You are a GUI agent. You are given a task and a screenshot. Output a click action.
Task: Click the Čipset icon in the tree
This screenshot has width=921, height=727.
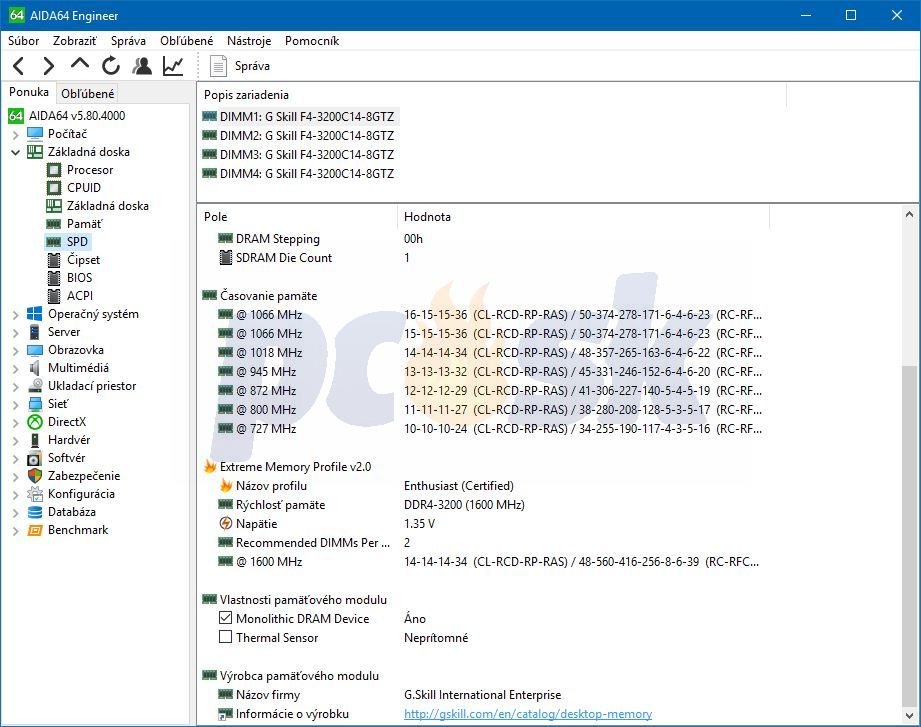coord(53,260)
